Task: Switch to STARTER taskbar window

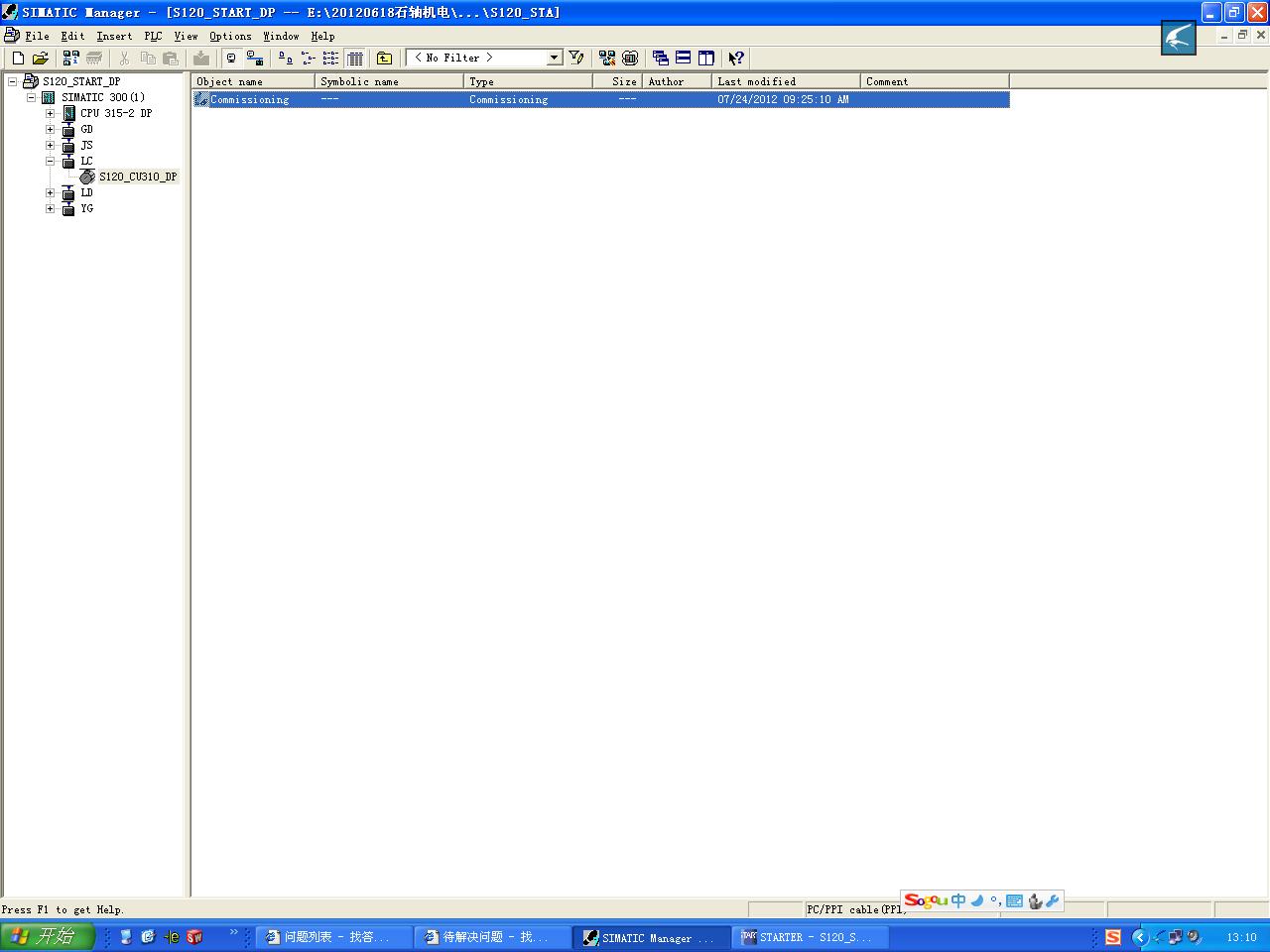Action: (x=811, y=937)
